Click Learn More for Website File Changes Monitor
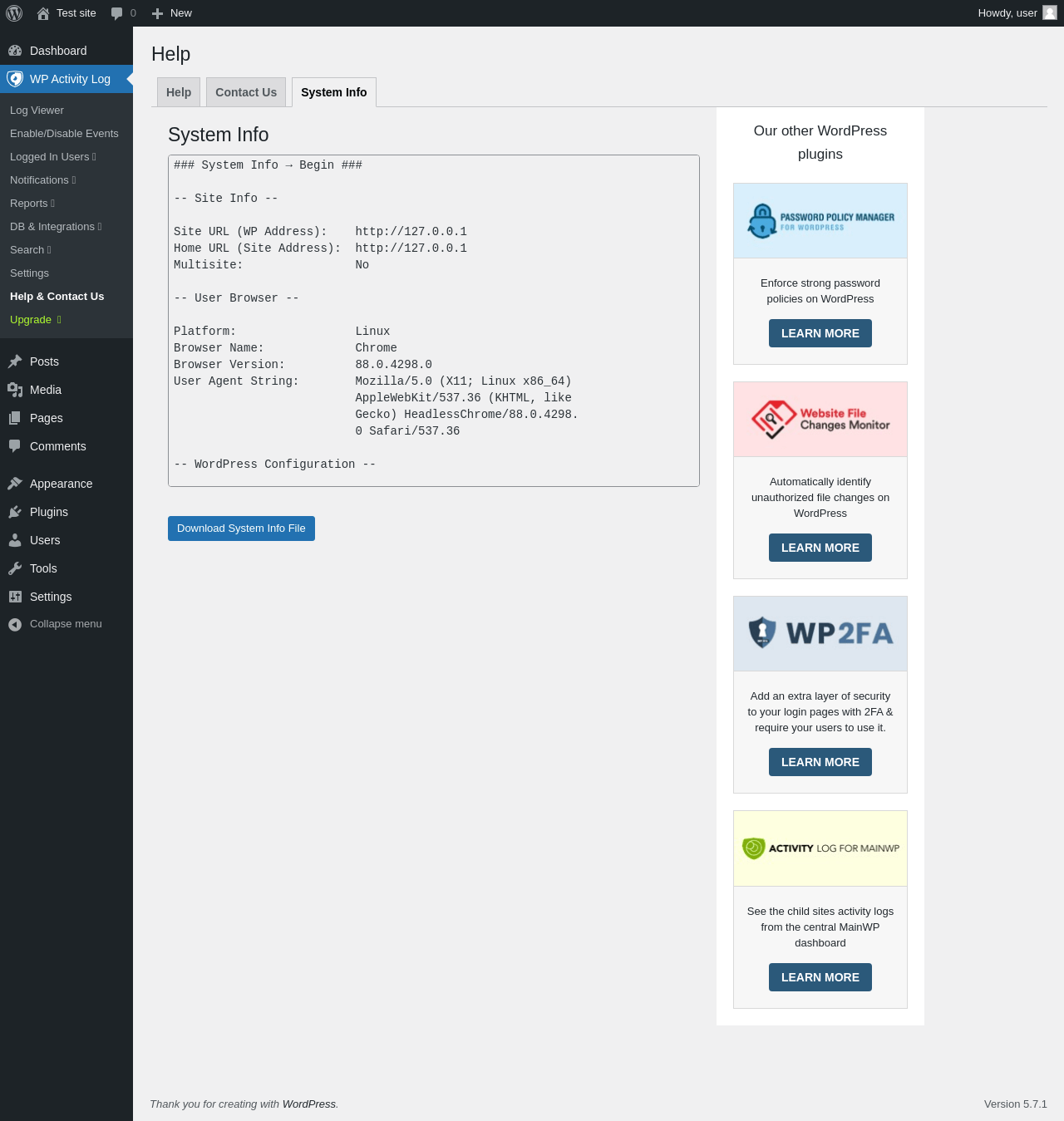The image size is (1064, 1121). (820, 548)
